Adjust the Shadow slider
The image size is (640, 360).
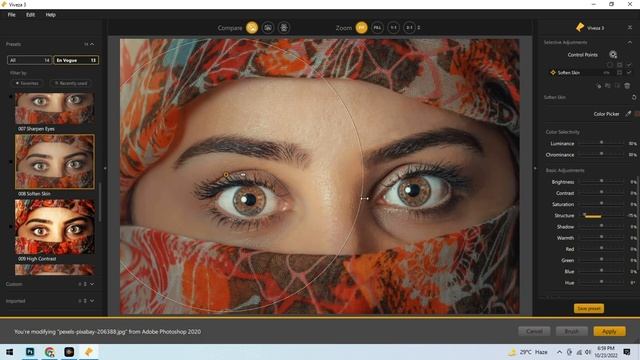pos(601,227)
